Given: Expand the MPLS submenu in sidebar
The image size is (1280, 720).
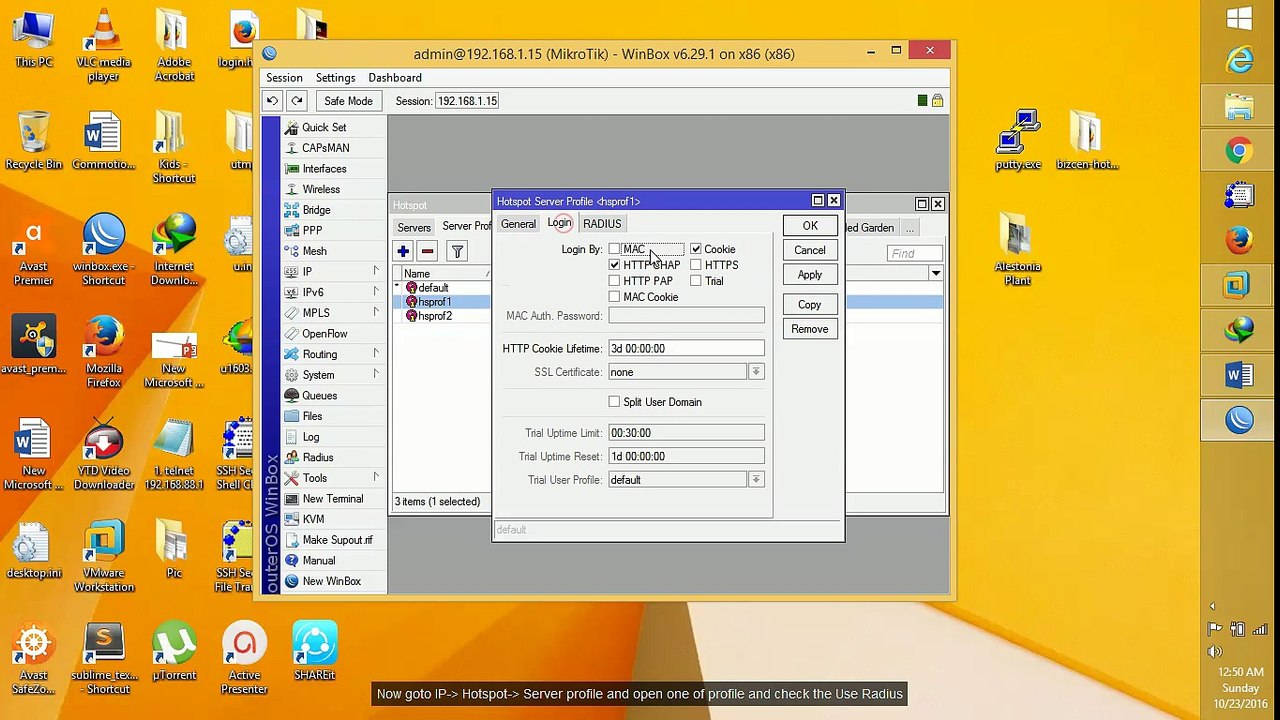Looking at the screenshot, I should pos(376,313).
